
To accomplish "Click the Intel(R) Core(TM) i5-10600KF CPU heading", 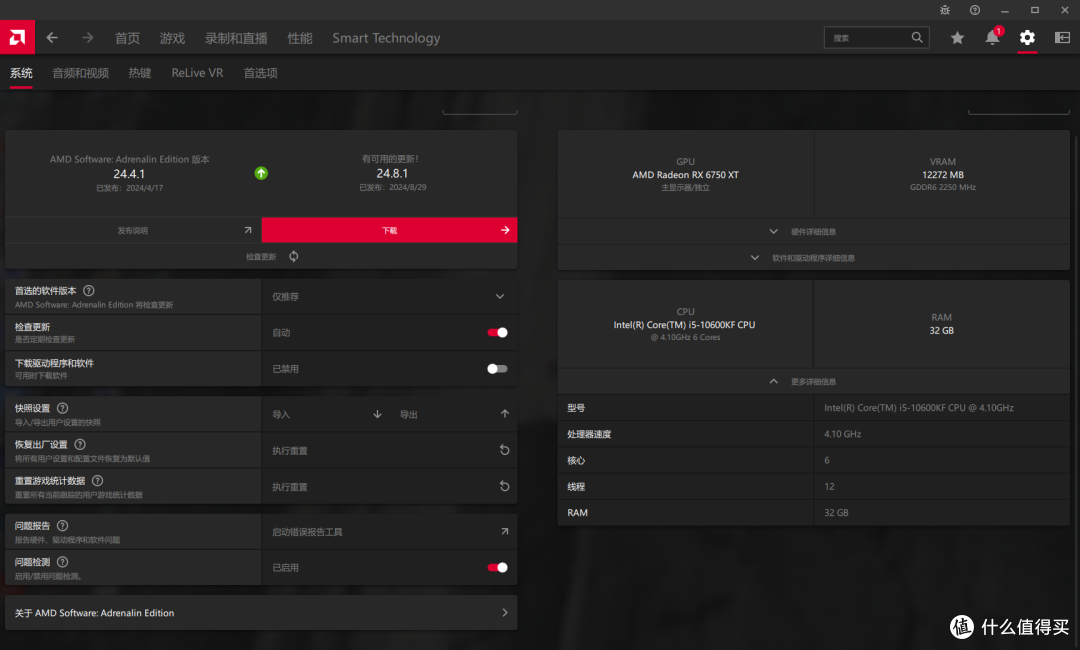I will (x=684, y=325).
